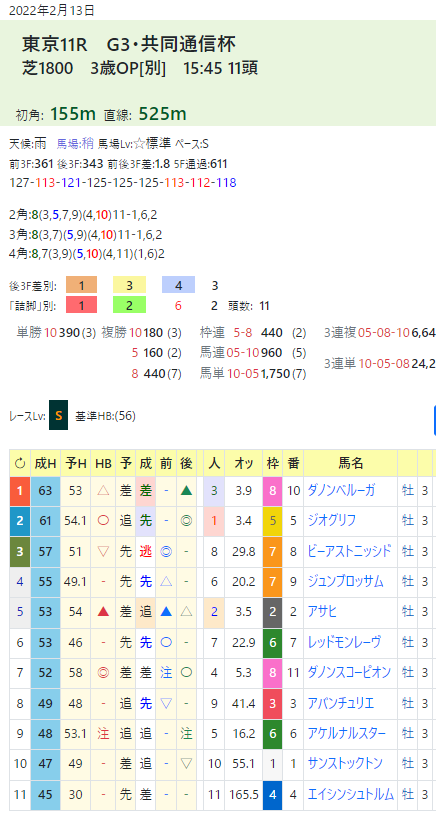Click the yellow 後3F差別 box labeled 3

(129, 285)
